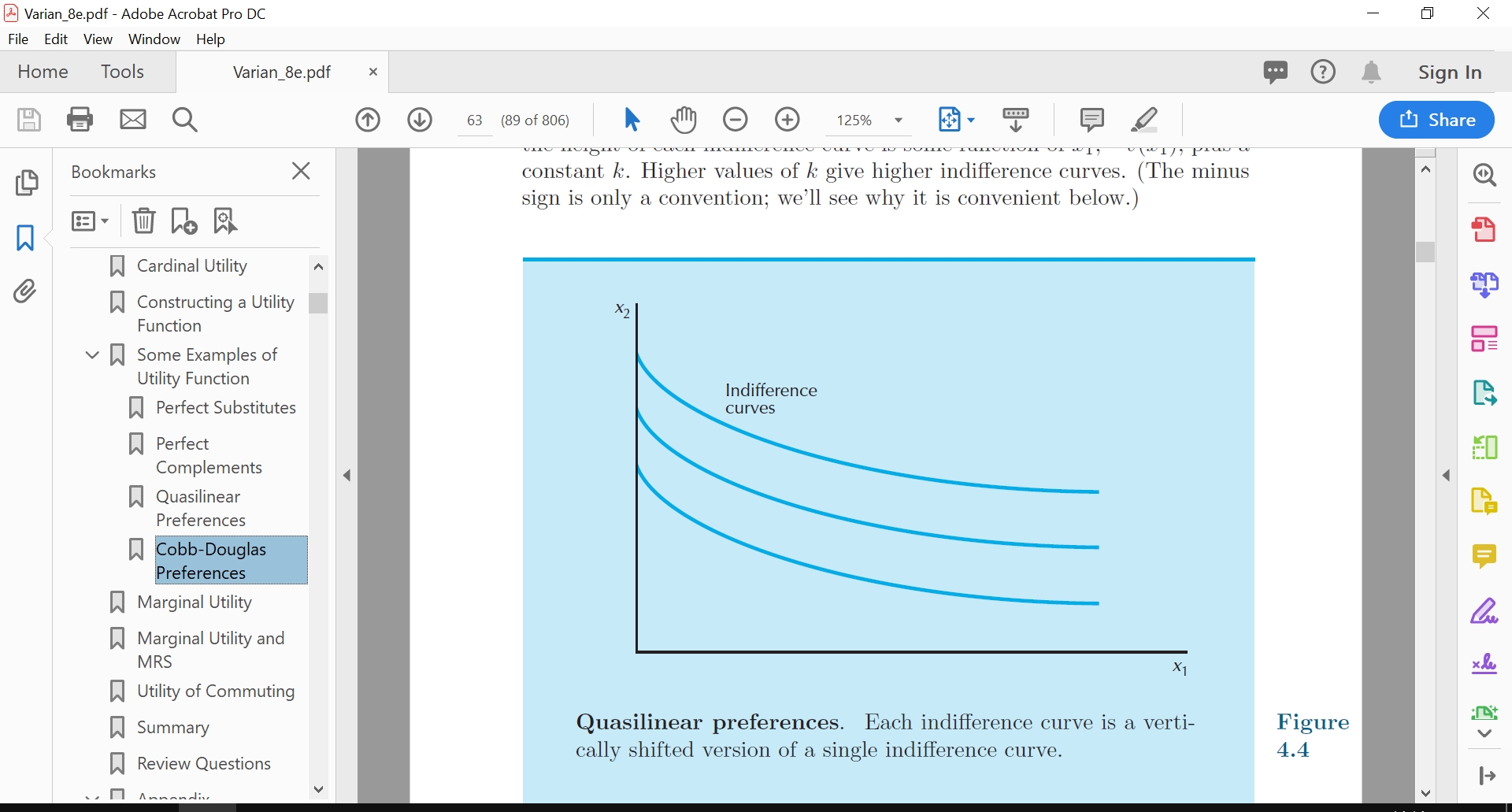Open the File menu
The height and width of the screenshot is (812, 1512).
(18, 39)
